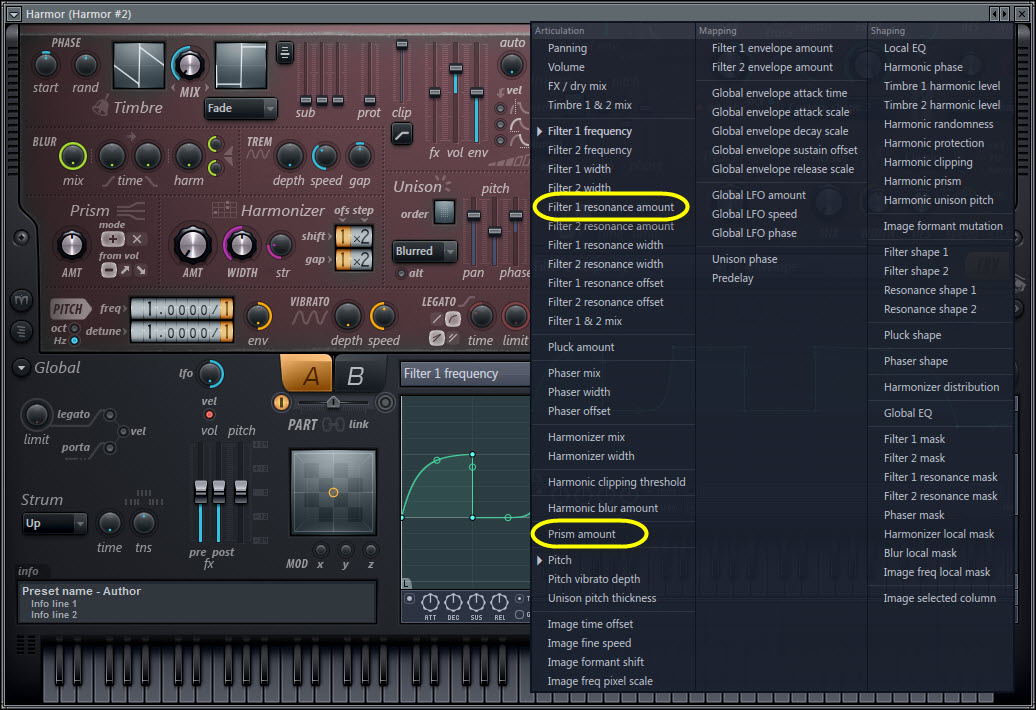Click the MOD XY pad
The width and height of the screenshot is (1036, 710).
(x=333, y=492)
